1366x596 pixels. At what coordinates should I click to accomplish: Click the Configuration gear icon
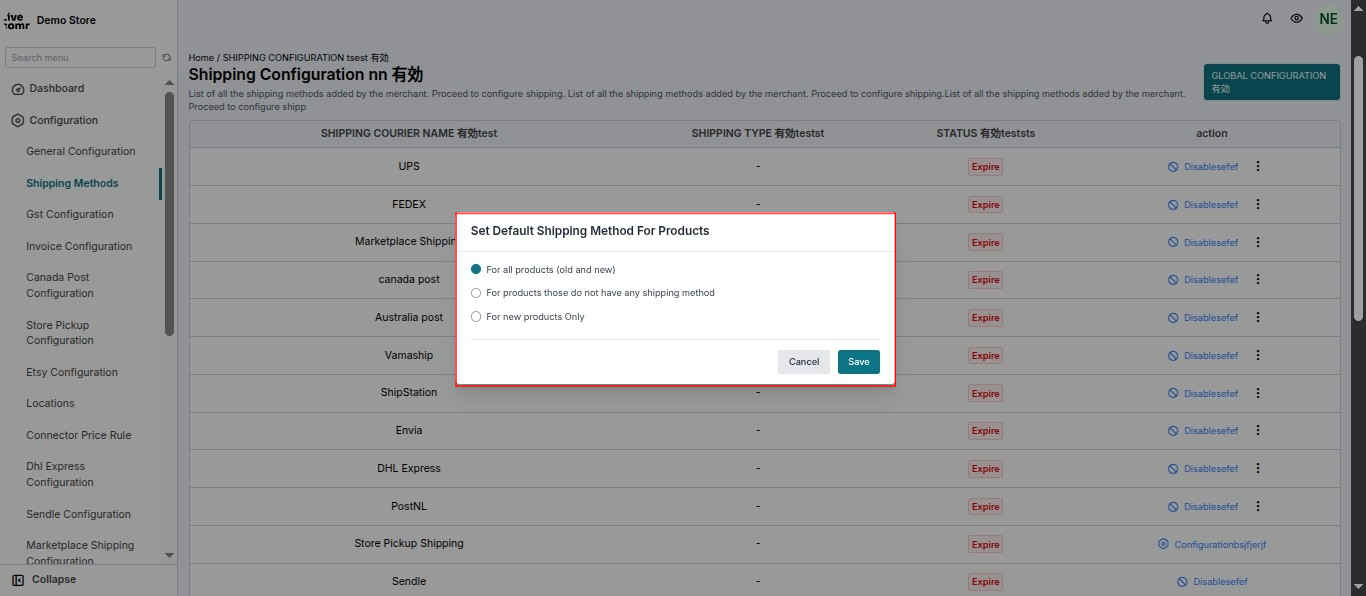click(18, 120)
